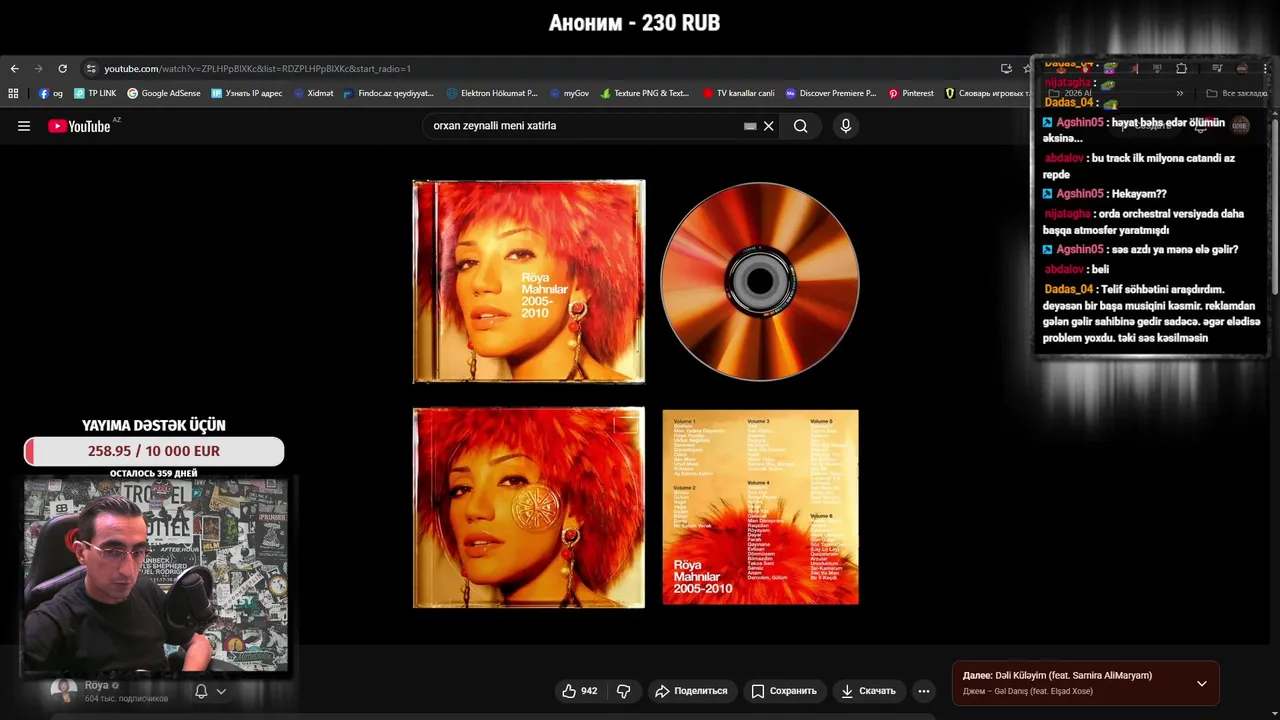The image size is (1280, 720).
Task: Open the browser apps grid icon
Action: coord(13,93)
